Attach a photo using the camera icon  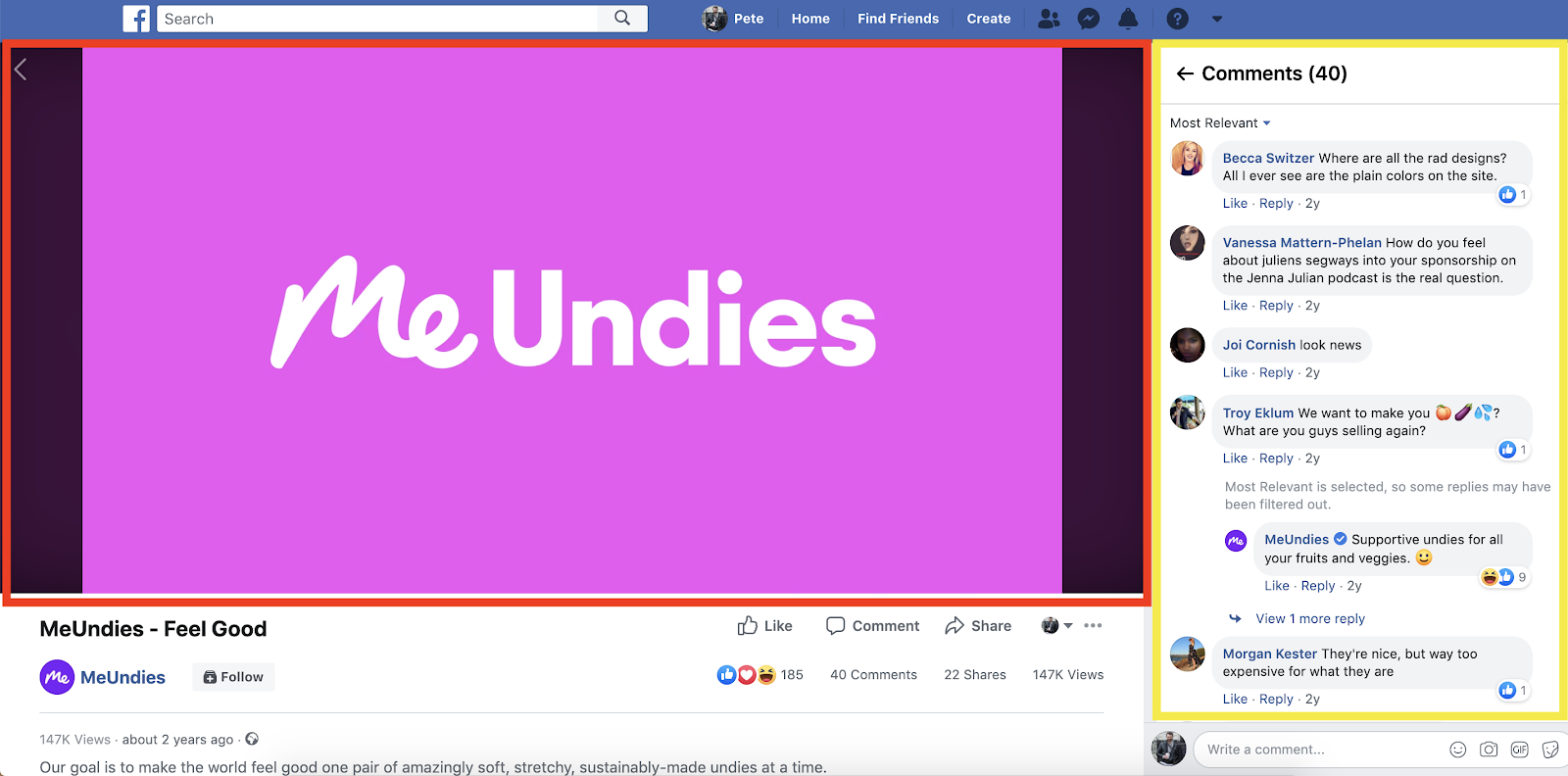tap(1489, 750)
